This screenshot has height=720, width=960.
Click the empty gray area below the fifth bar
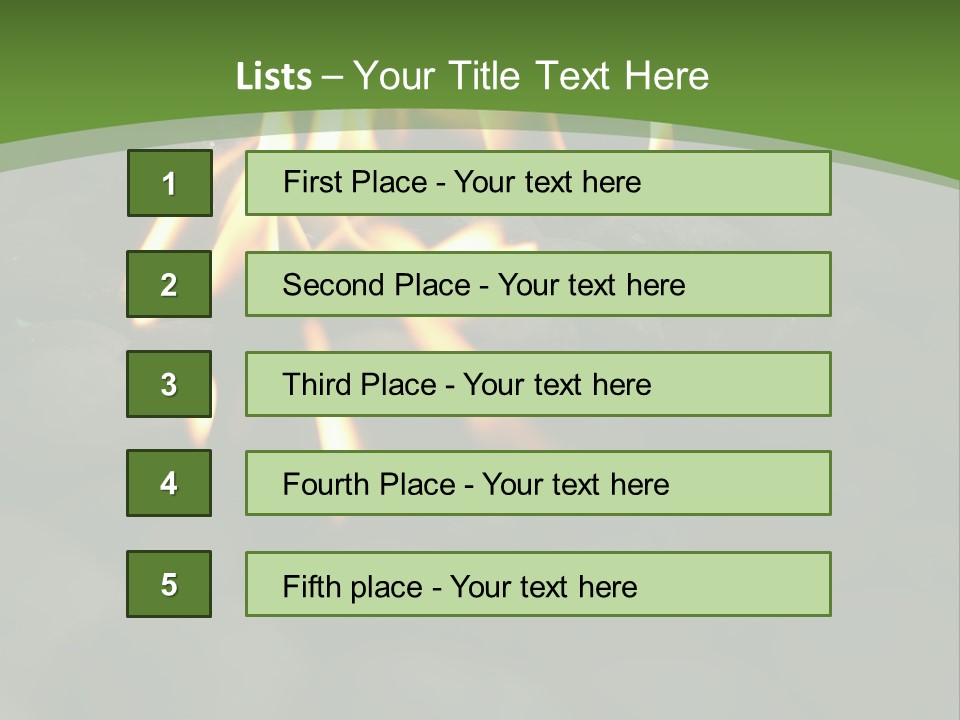click(x=480, y=665)
